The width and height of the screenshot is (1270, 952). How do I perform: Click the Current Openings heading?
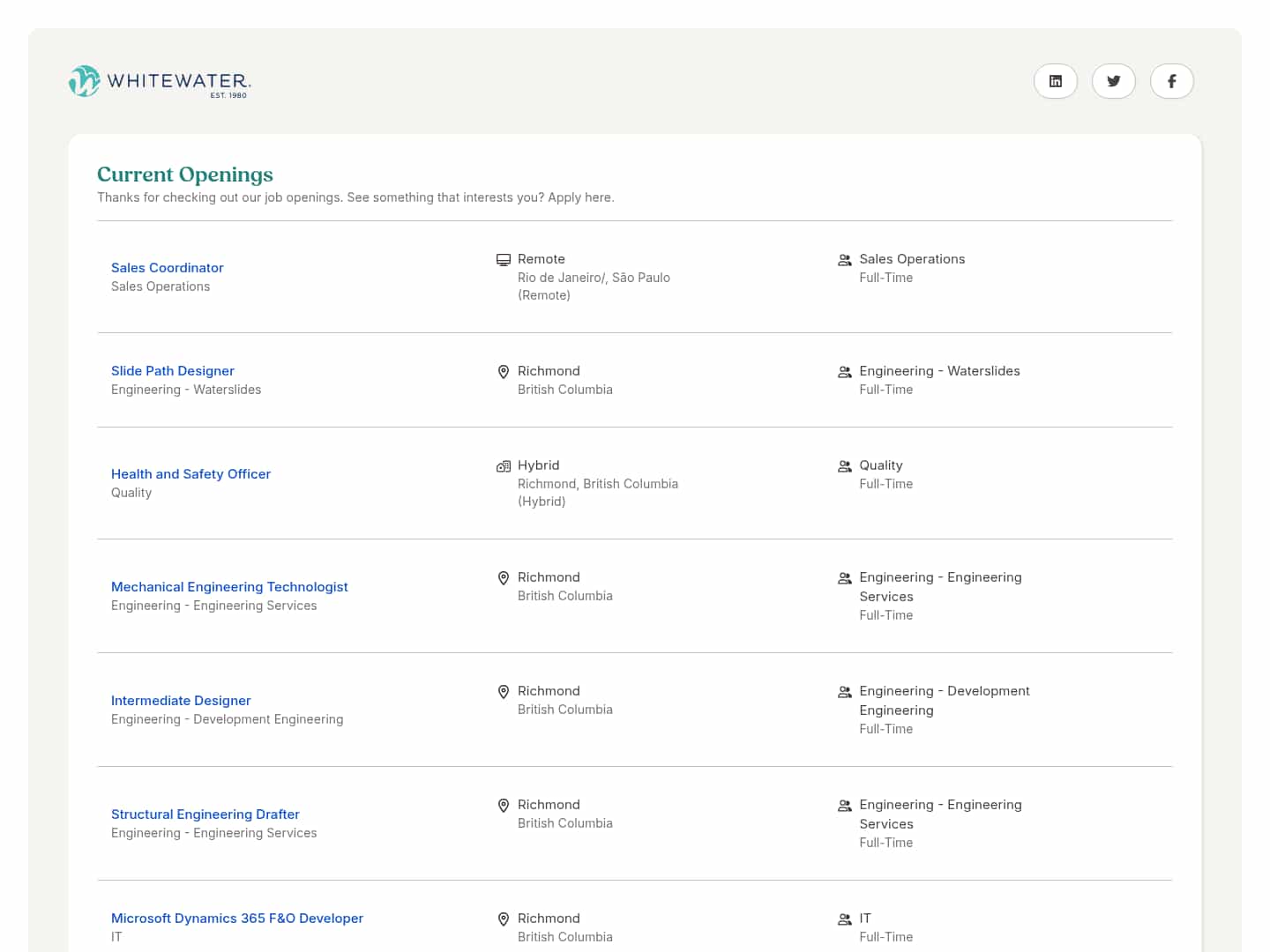[x=185, y=175]
